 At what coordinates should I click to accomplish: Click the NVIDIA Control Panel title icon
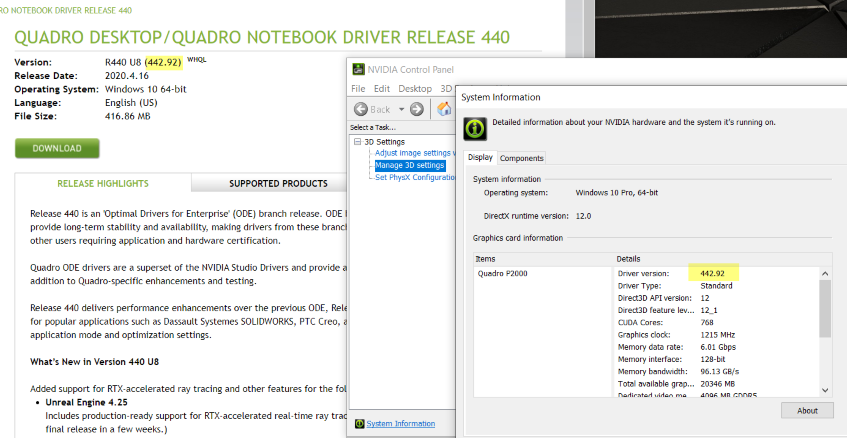358,69
